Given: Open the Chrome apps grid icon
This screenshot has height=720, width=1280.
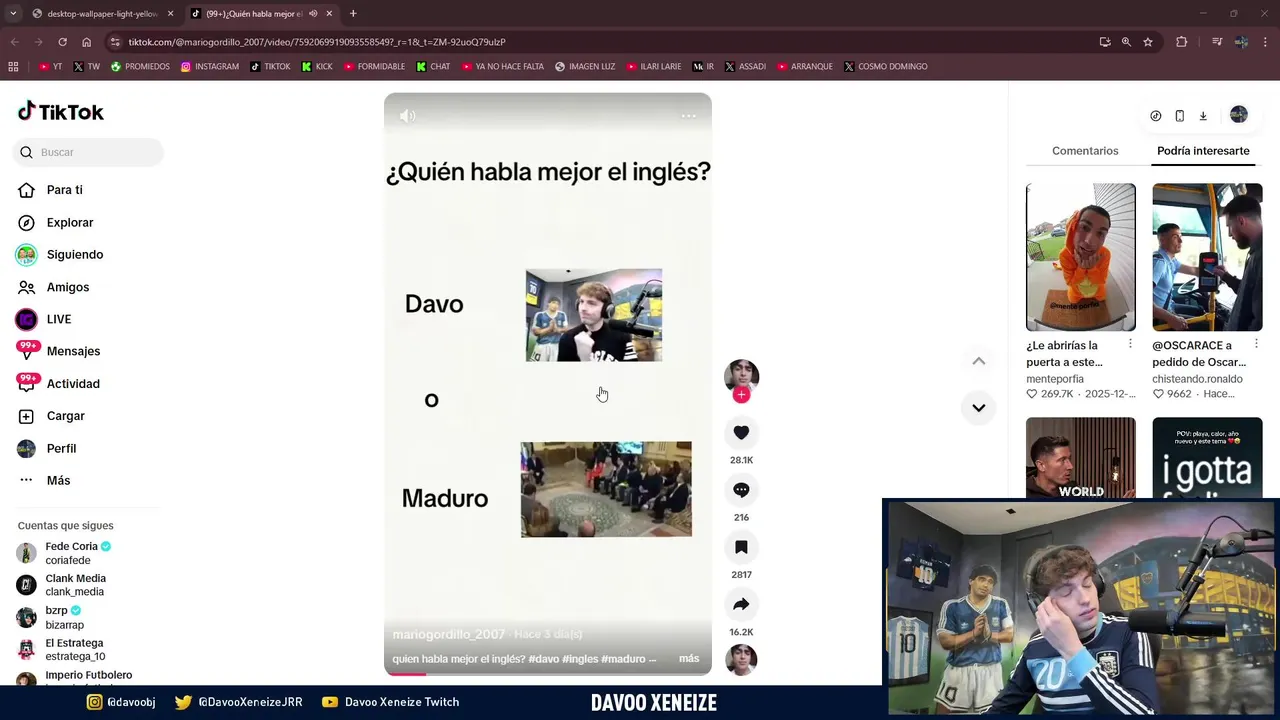Looking at the screenshot, I should [x=13, y=67].
